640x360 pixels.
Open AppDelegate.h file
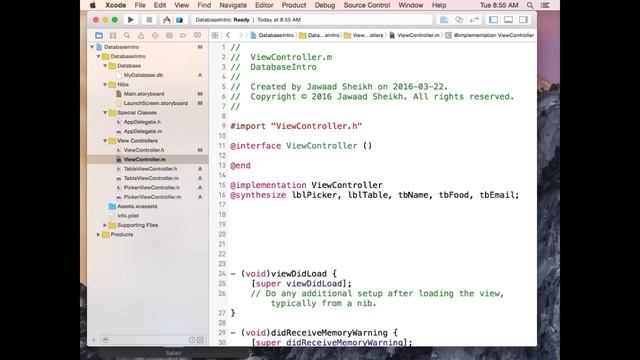(x=142, y=122)
